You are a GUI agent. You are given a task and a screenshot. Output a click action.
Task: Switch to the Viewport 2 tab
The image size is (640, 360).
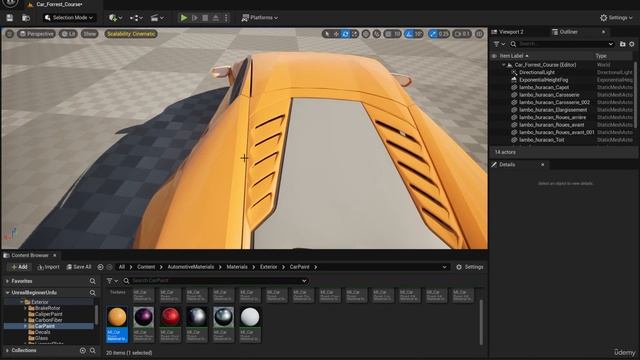coord(507,32)
